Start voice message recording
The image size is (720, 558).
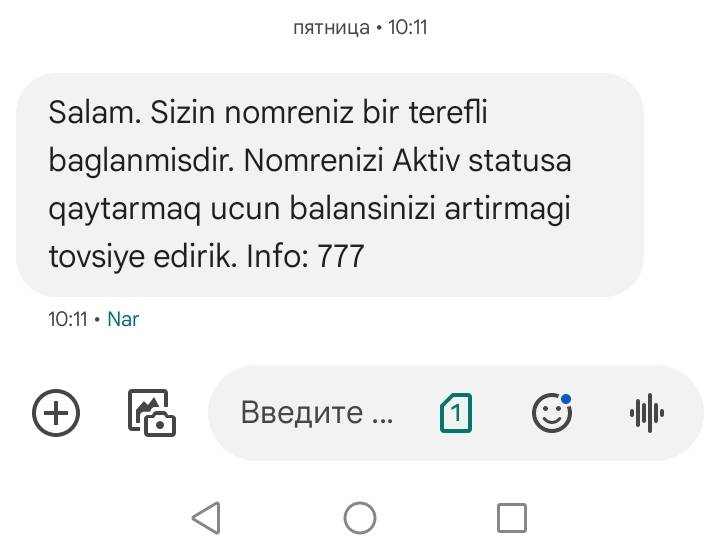click(x=647, y=413)
